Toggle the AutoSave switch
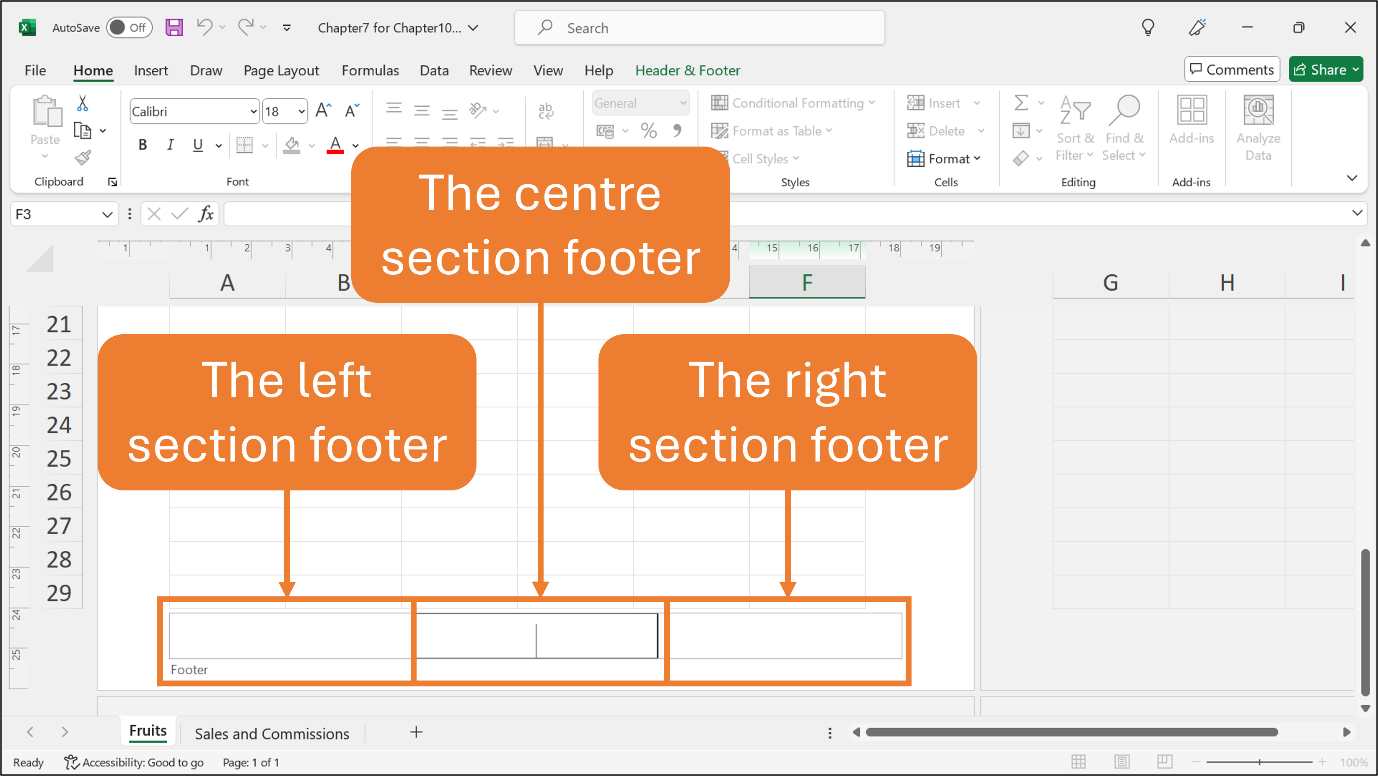This screenshot has width=1378, height=776. point(129,28)
